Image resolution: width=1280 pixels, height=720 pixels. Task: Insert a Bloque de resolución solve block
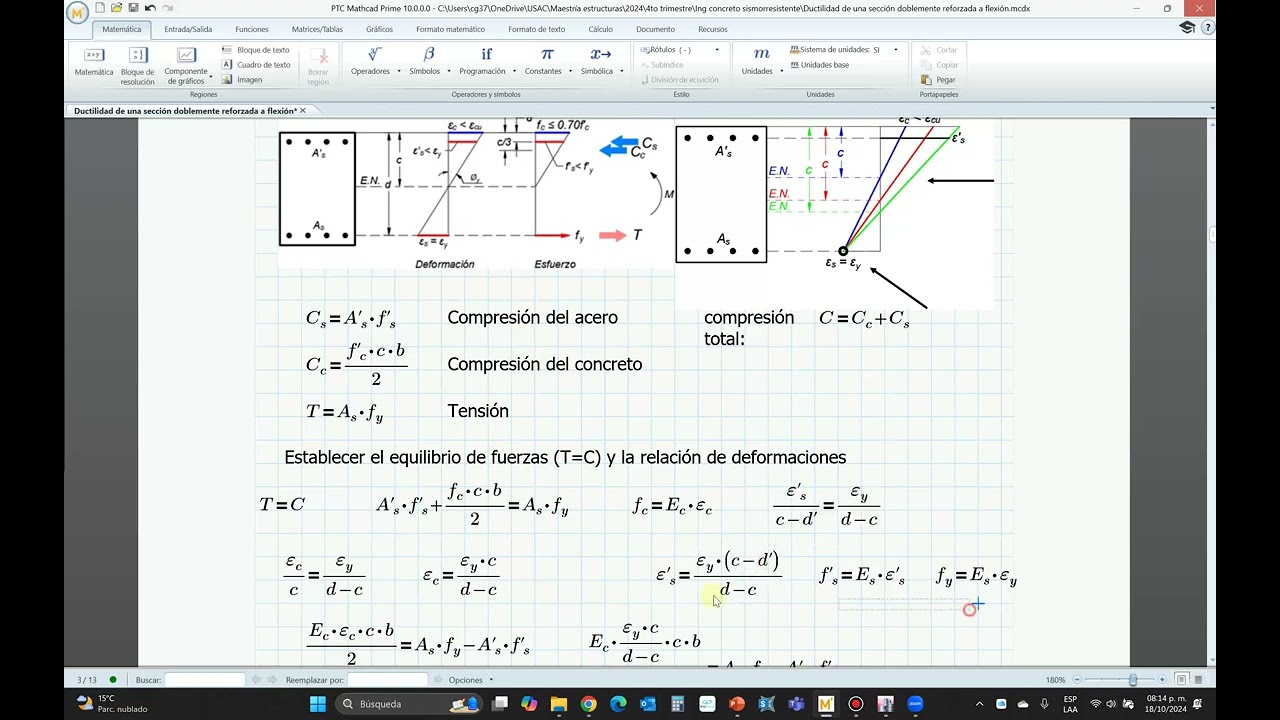(138, 65)
